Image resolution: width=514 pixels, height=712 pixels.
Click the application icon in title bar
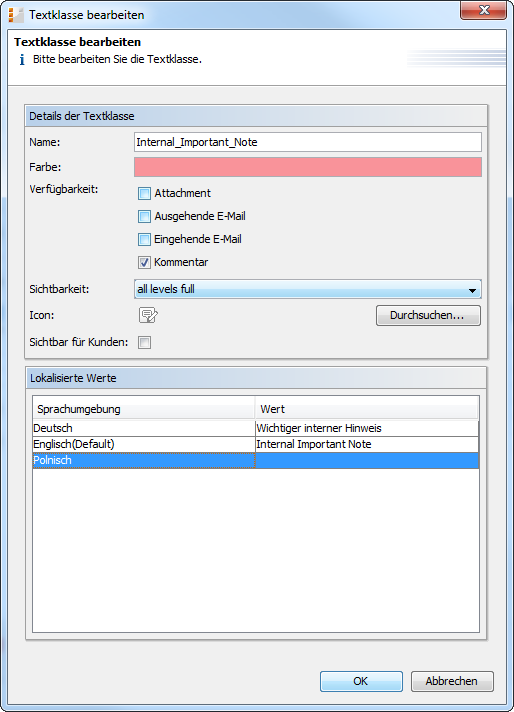pos(16,15)
